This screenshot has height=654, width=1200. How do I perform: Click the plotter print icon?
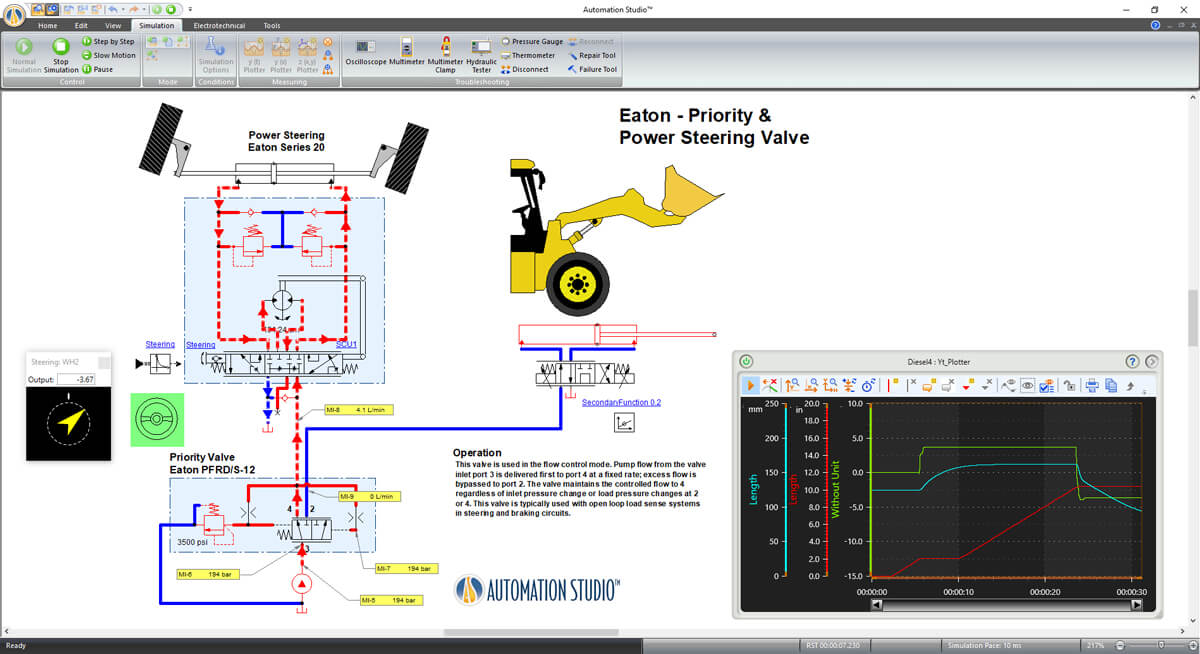coord(1093,384)
